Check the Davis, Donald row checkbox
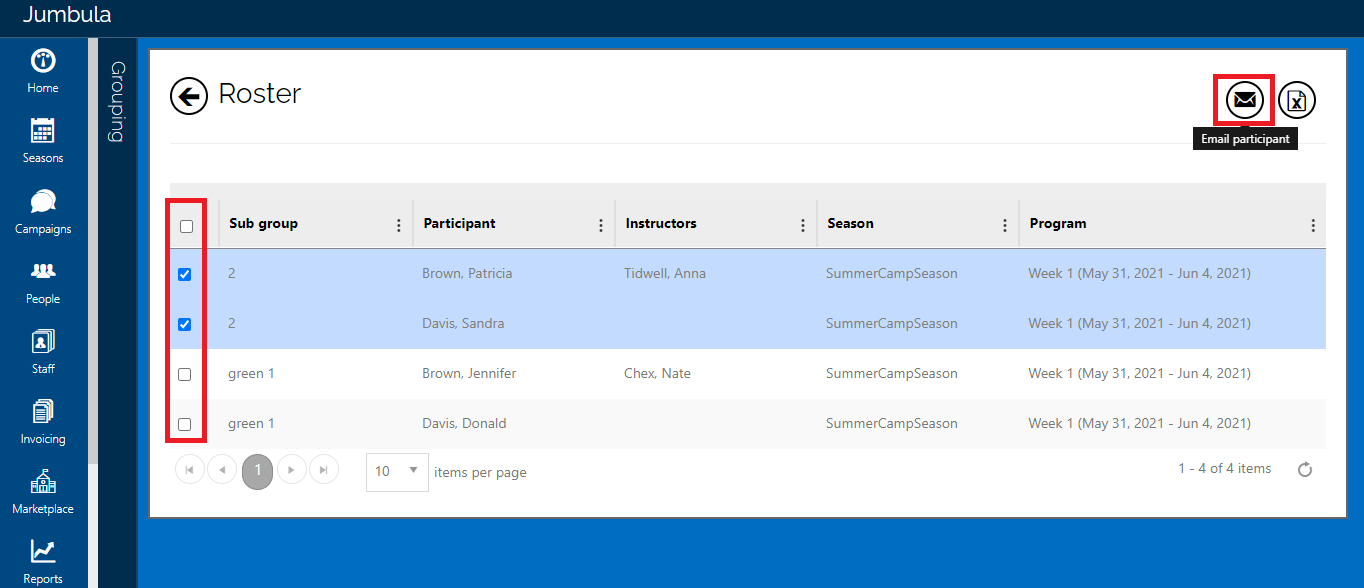The width and height of the screenshot is (1364, 588). point(184,424)
